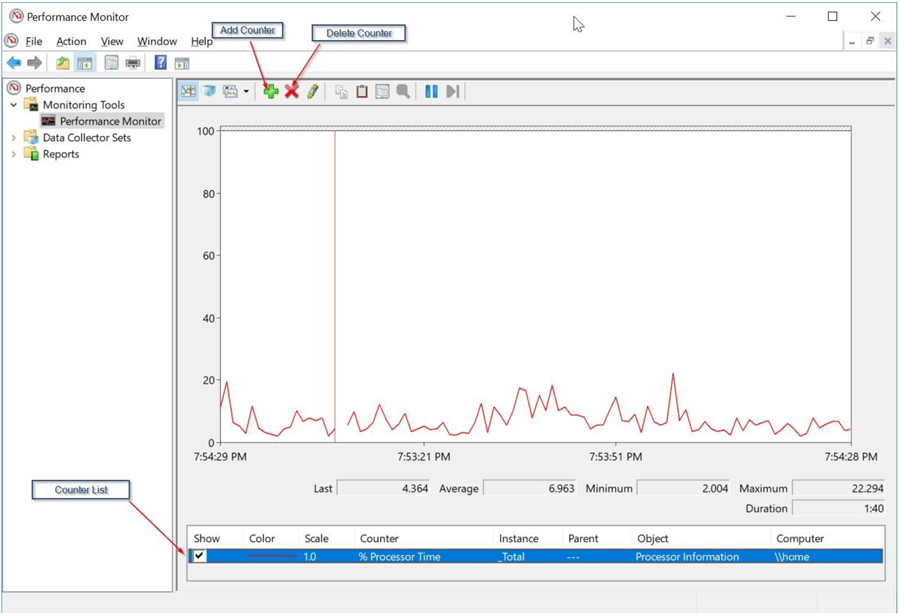Click the Counter column header
Viewport: 900px width, 616px height.
pos(379,538)
